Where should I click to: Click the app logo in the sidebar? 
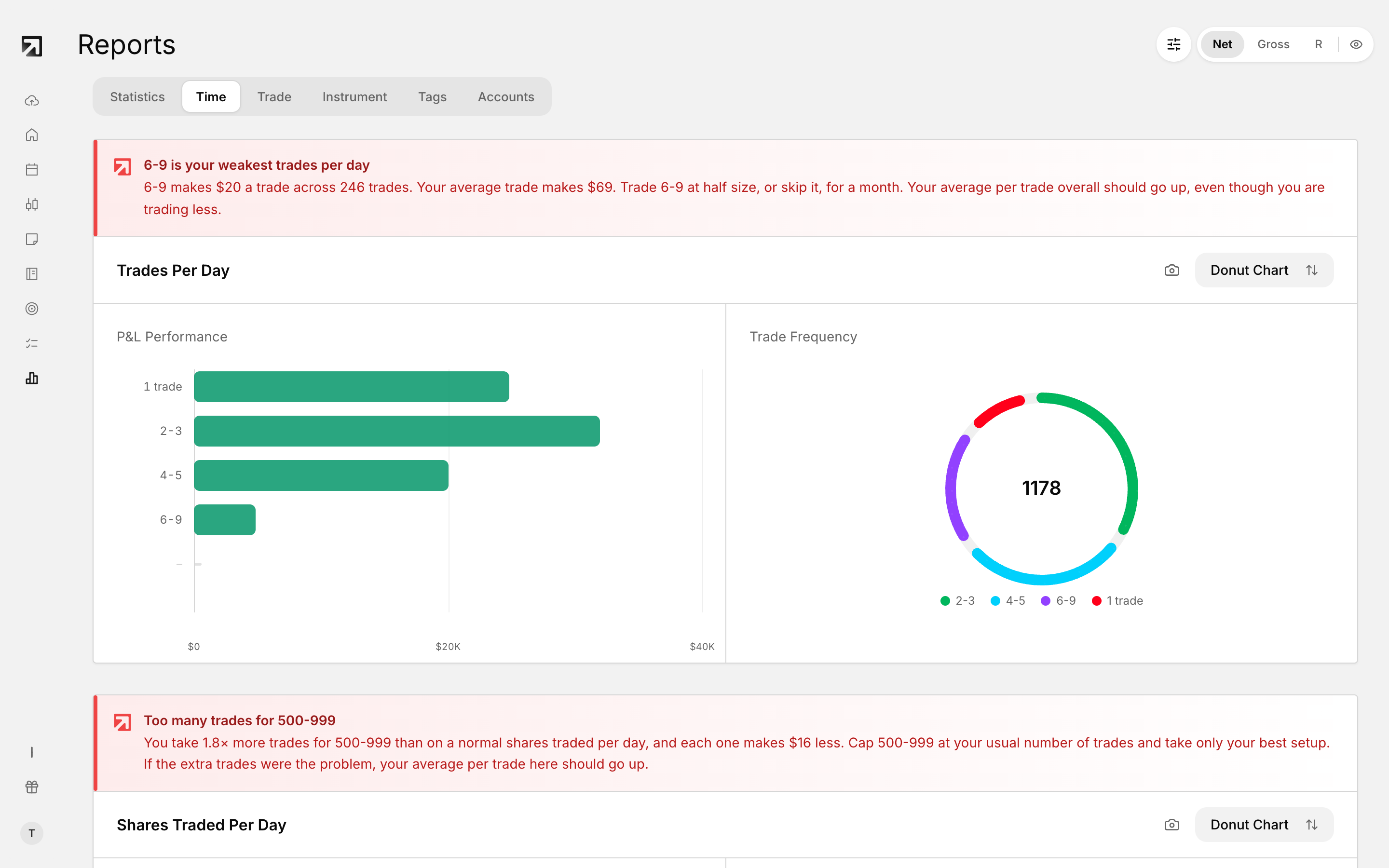pyautogui.click(x=31, y=46)
